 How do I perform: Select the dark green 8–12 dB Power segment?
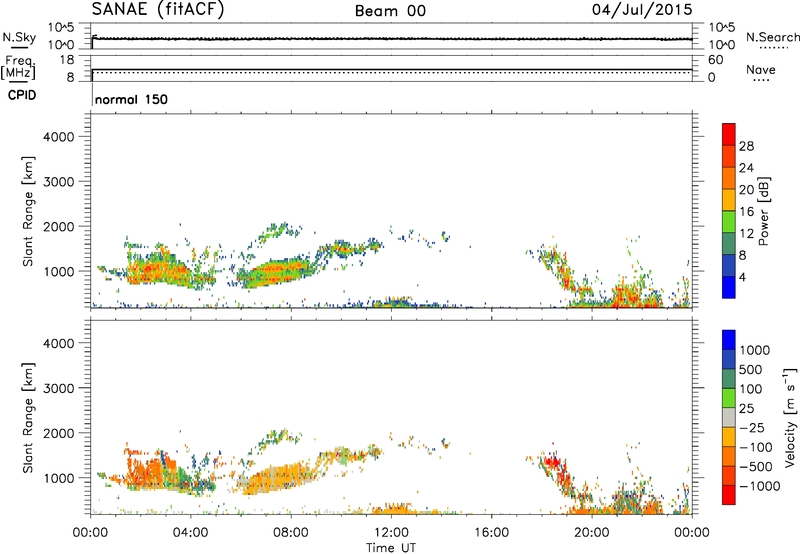729,243
